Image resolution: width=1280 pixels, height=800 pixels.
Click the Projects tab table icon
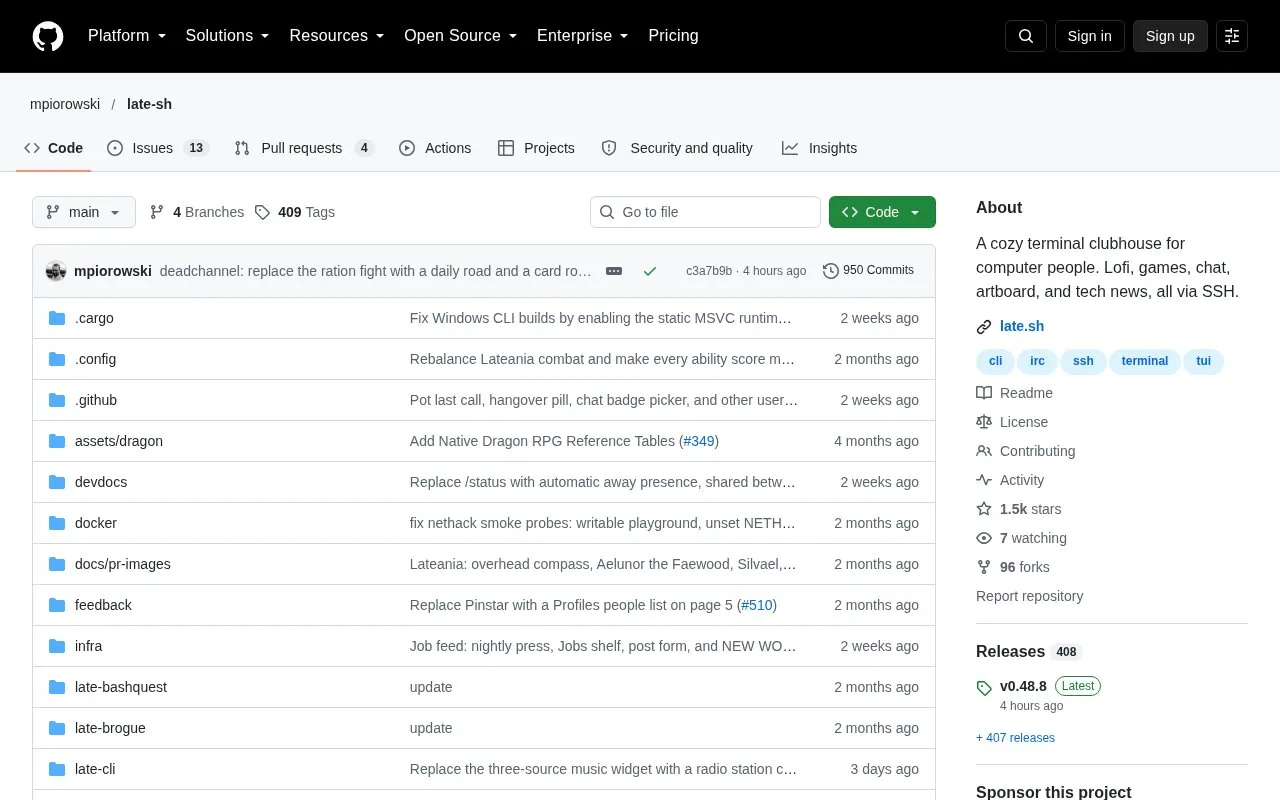coord(506,148)
